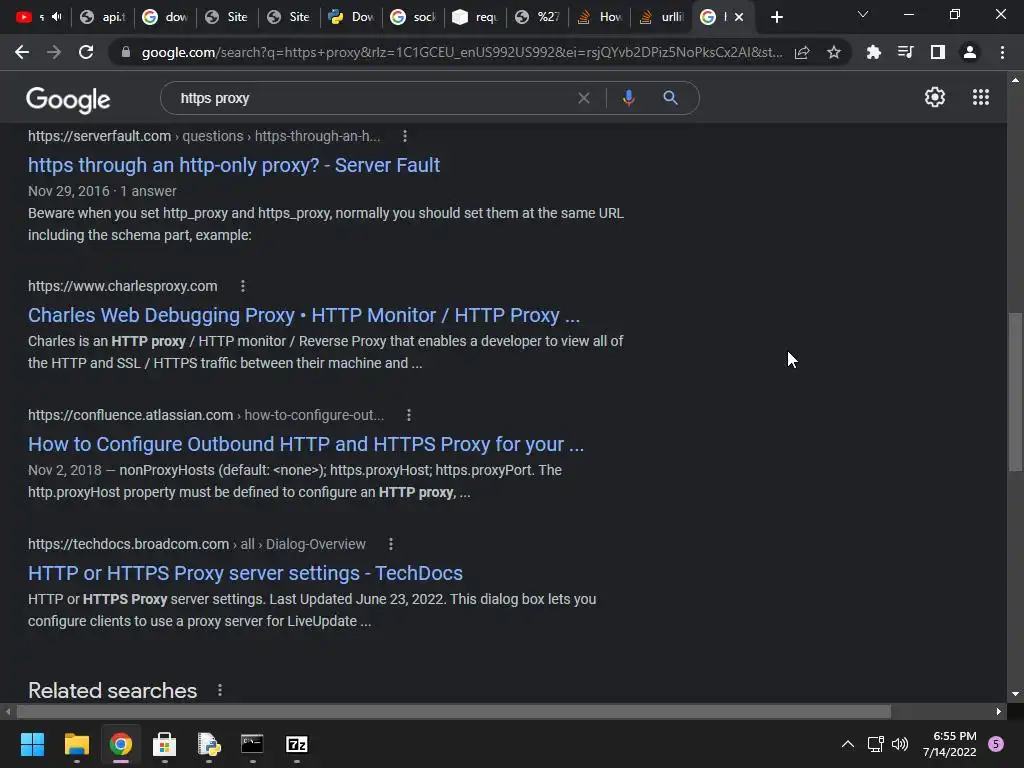Click the Google logo
The image size is (1024, 768).
[68, 99]
